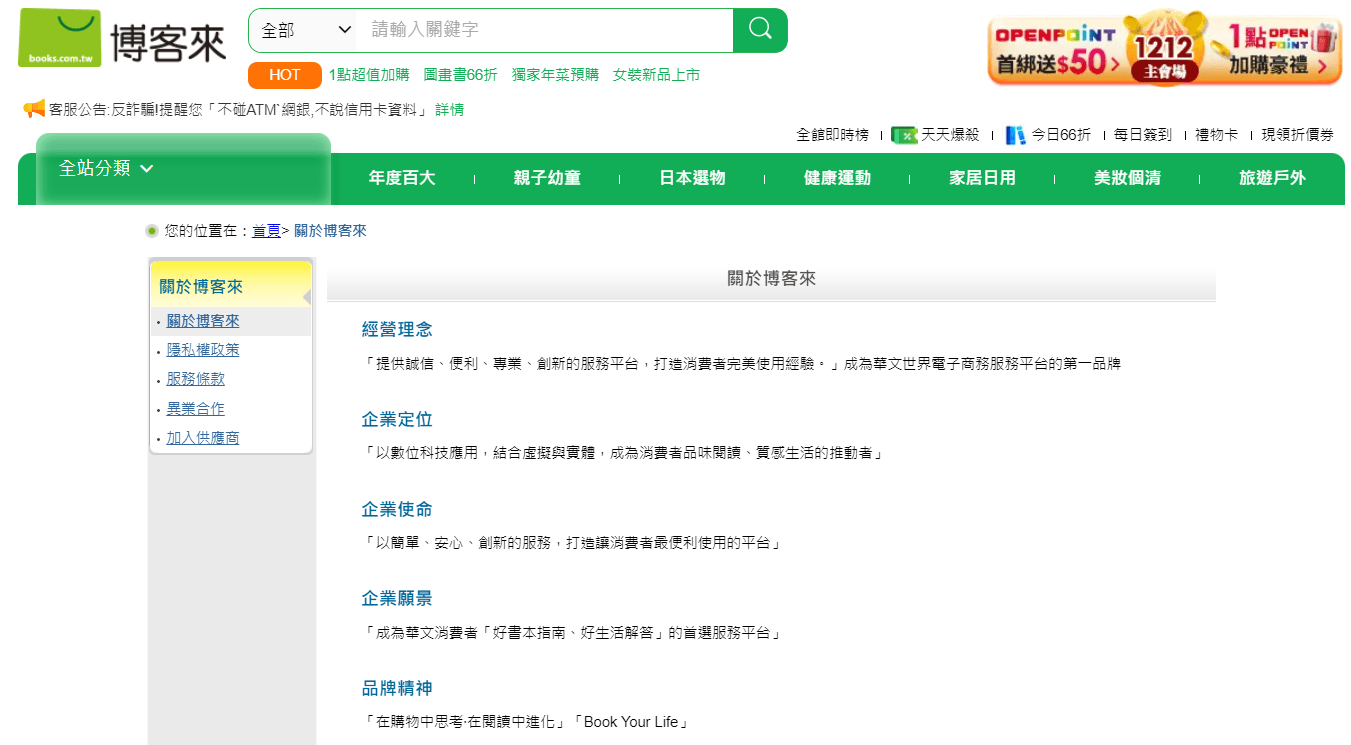This screenshot has width=1351, height=745.
Task: Click the orange megaphone announcement icon
Action: pos(34,109)
